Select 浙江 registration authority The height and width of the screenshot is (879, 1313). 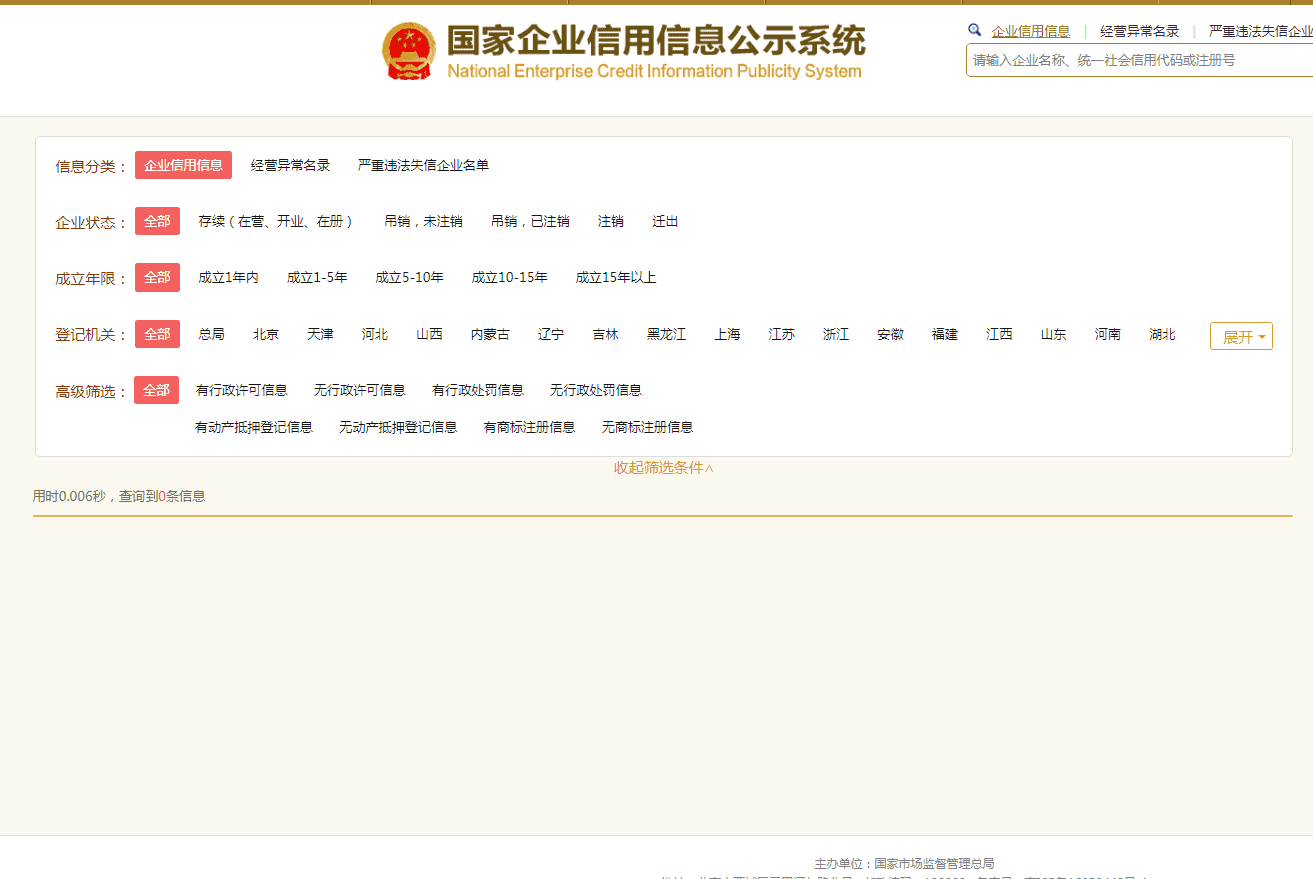836,334
